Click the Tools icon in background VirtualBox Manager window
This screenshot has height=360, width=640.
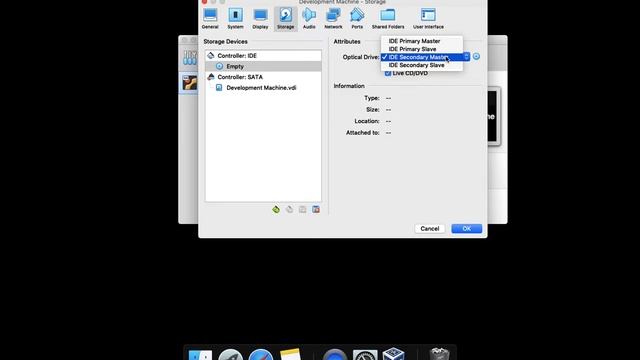190,58
